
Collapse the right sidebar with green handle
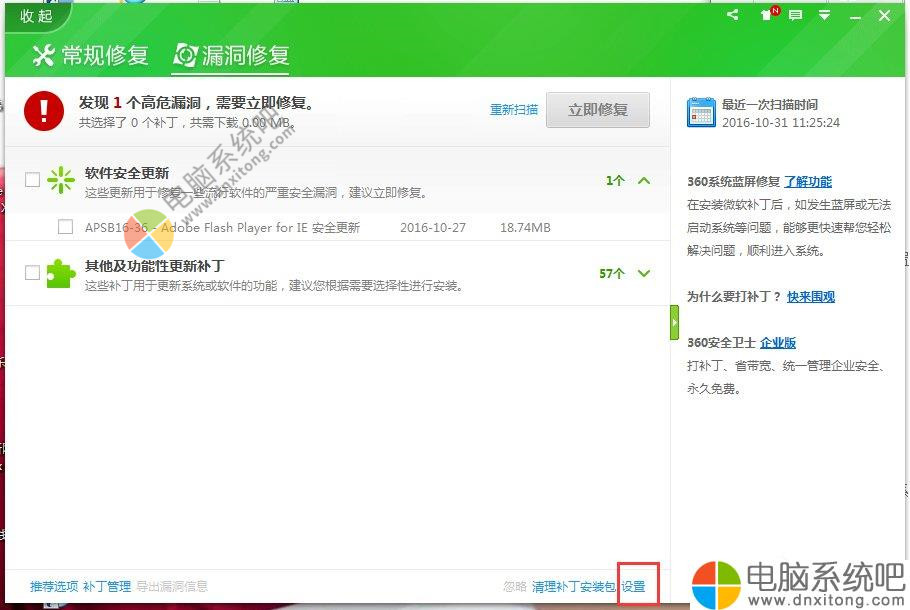point(674,322)
